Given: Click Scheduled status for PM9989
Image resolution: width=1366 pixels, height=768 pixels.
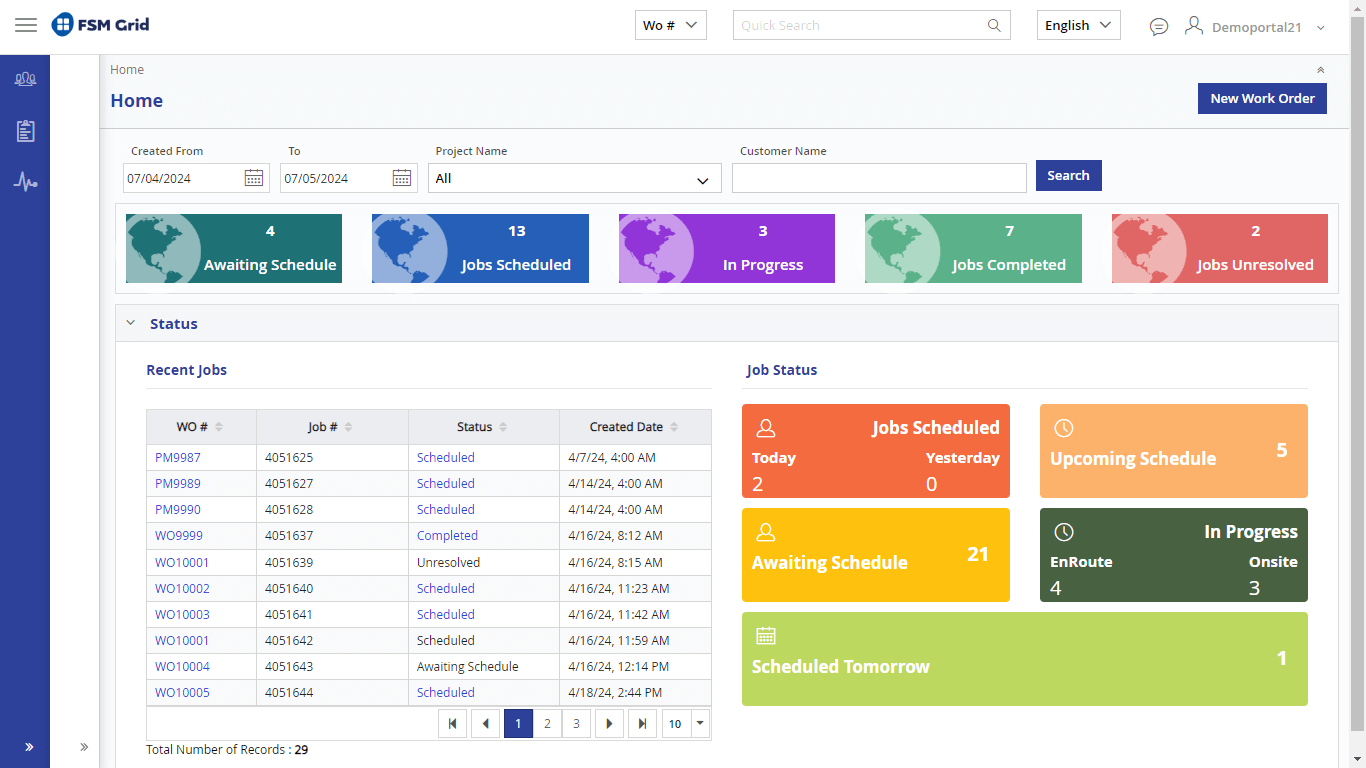Looking at the screenshot, I should (446, 483).
